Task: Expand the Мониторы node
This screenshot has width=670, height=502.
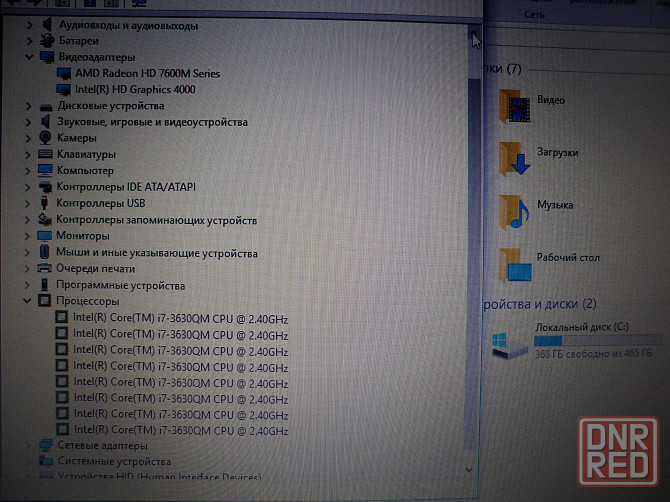Action: pos(27,236)
